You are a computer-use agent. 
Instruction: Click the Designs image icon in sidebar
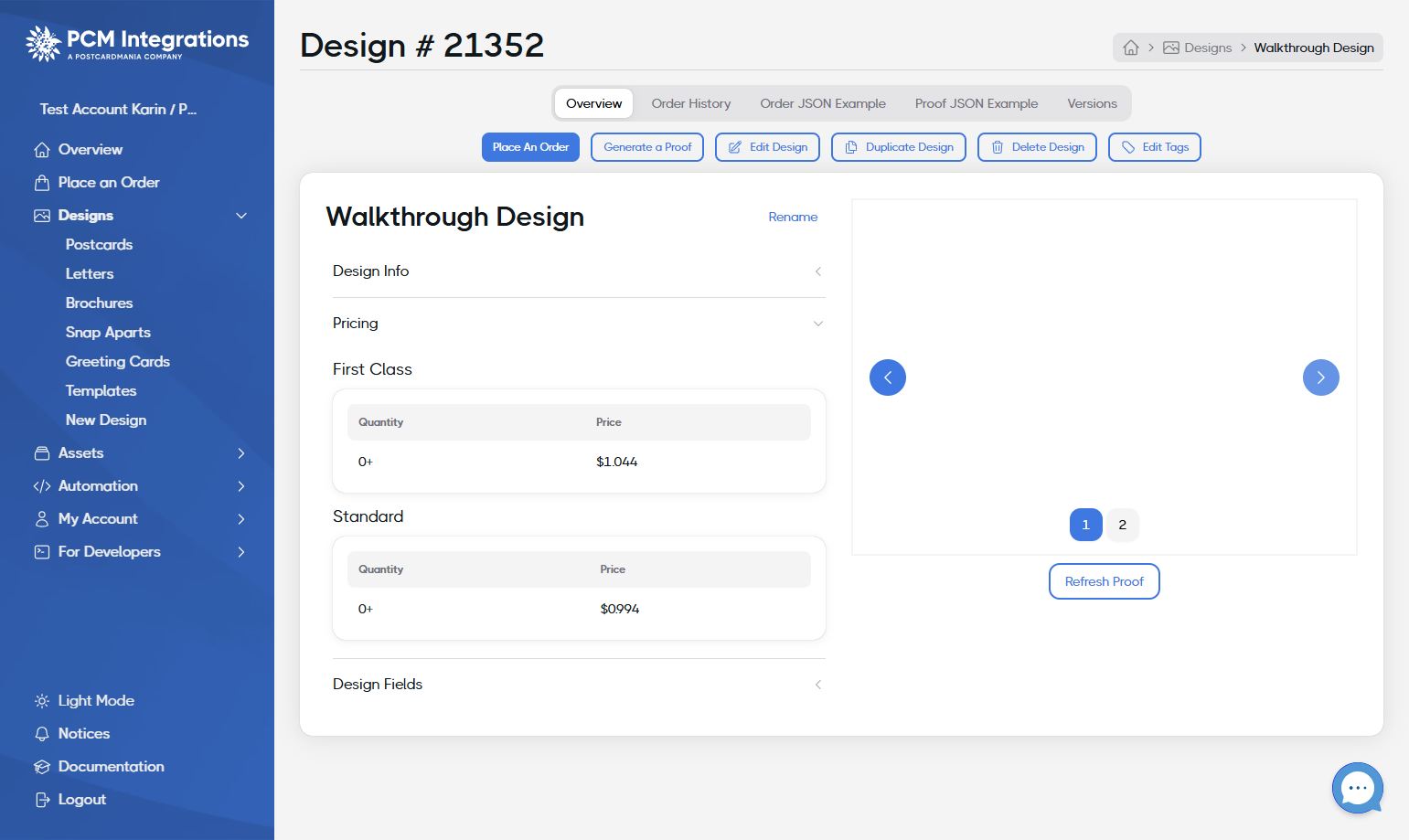pos(42,216)
